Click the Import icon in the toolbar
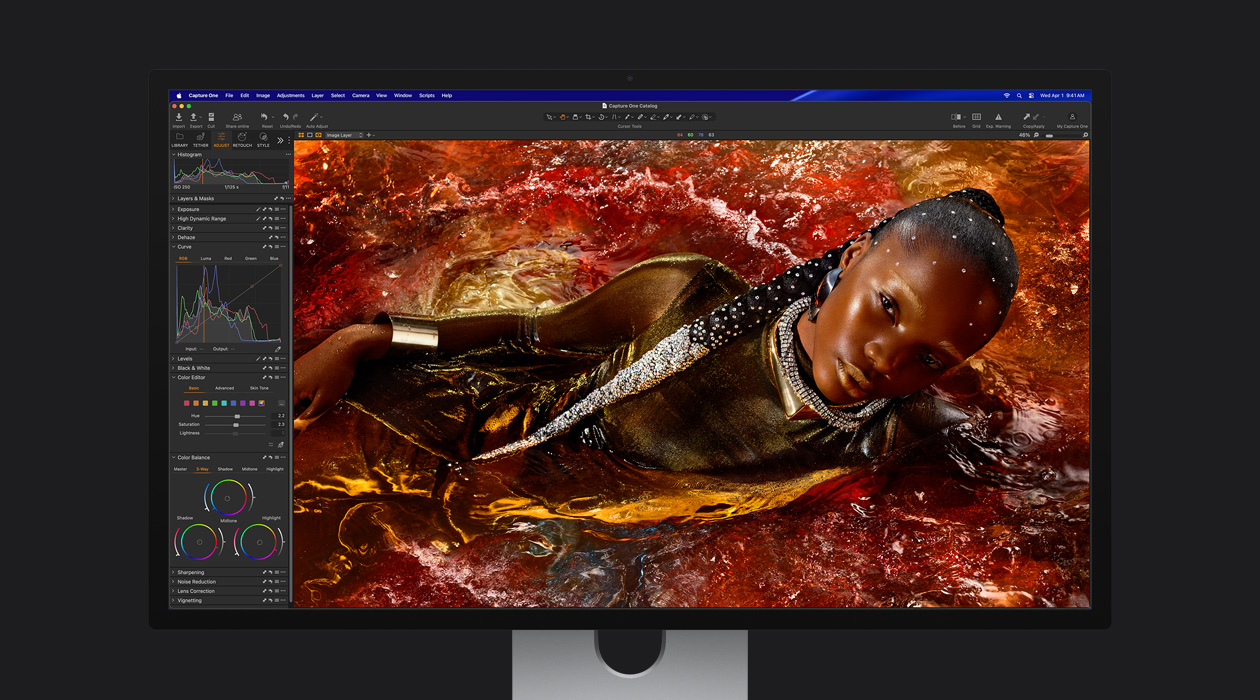The height and width of the screenshot is (700, 1260). click(x=179, y=117)
